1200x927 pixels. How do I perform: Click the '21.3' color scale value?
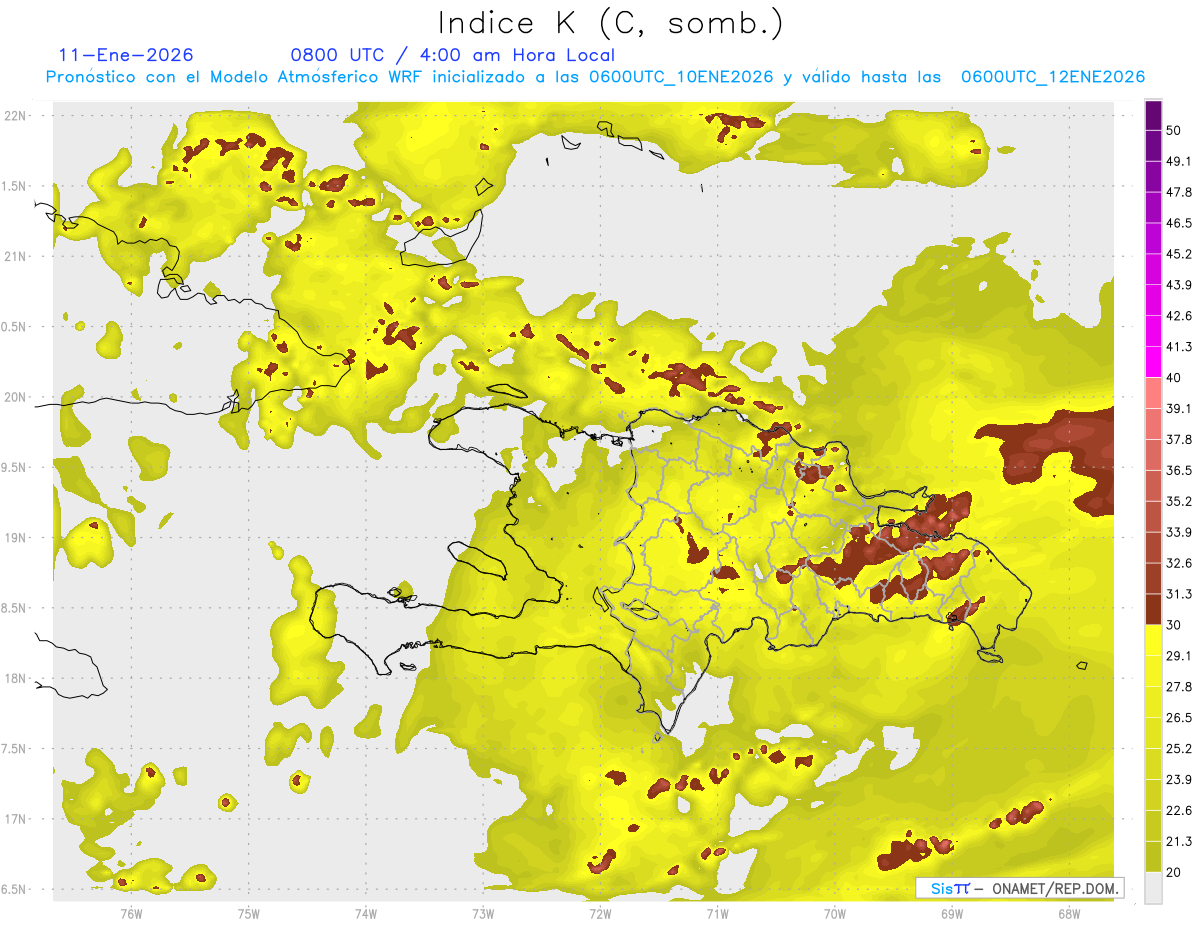(x=1179, y=842)
